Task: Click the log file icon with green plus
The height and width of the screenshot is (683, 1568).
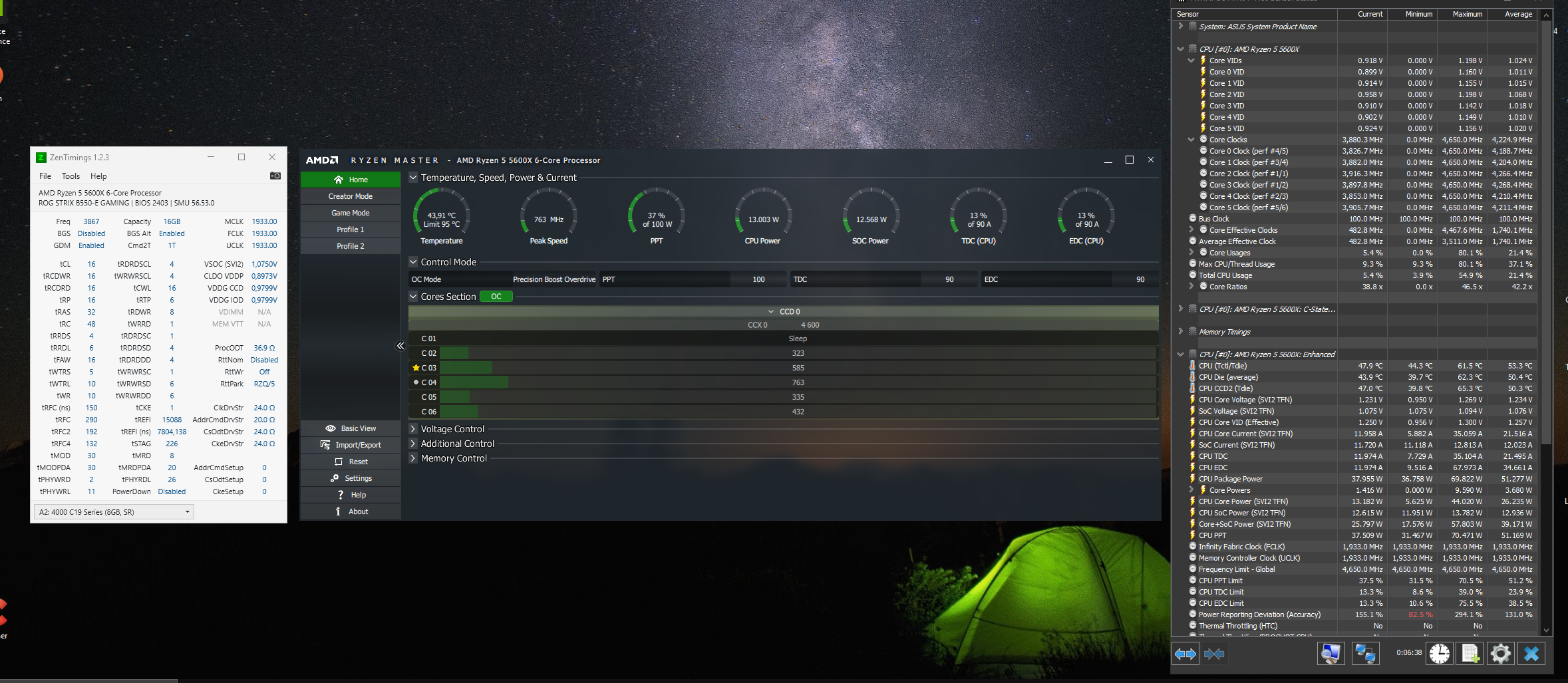Action: coord(1470,654)
